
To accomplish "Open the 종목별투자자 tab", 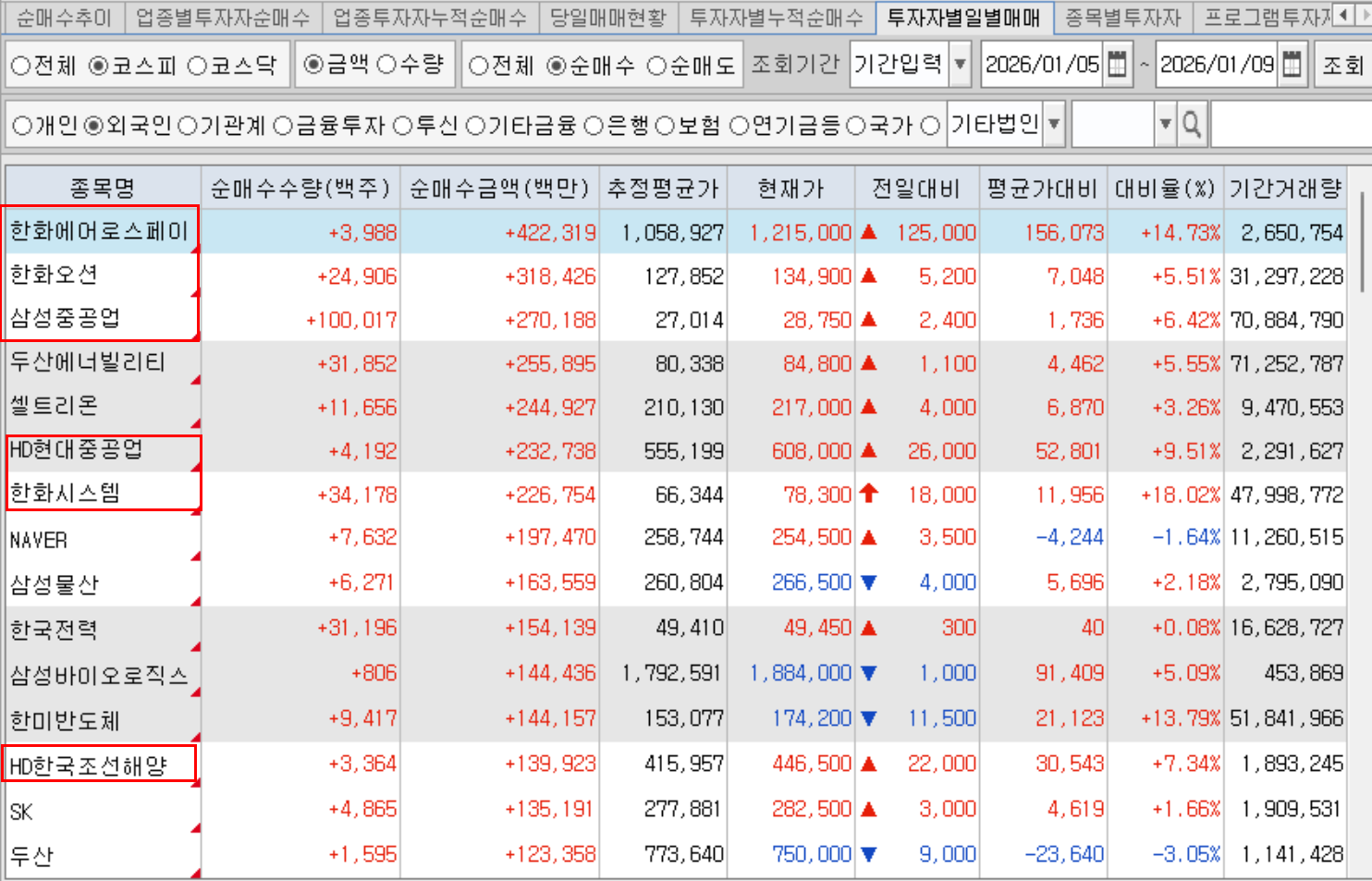I will coord(1122,18).
